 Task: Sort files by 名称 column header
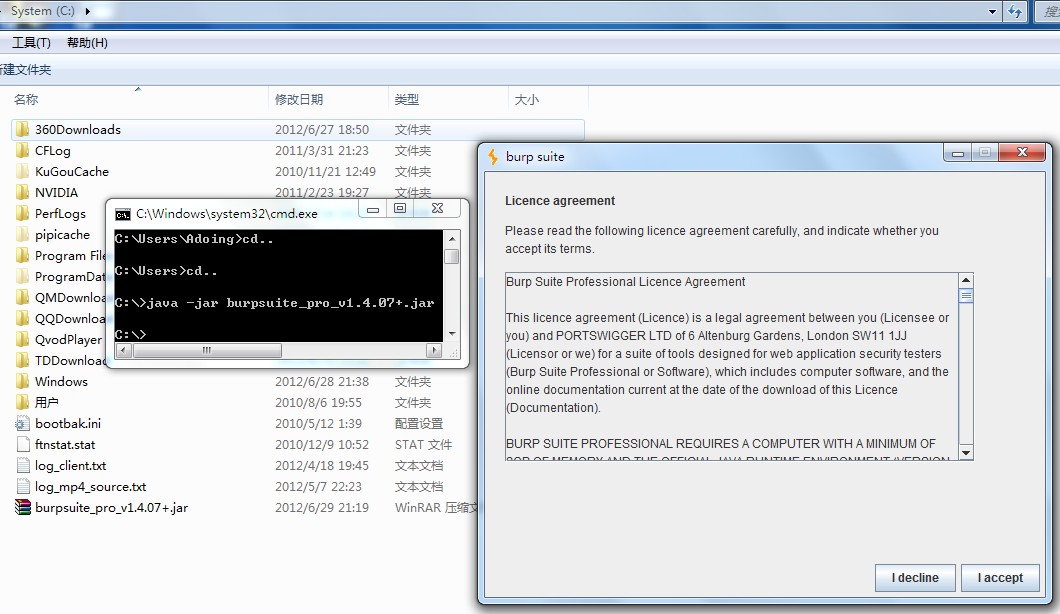click(26, 99)
